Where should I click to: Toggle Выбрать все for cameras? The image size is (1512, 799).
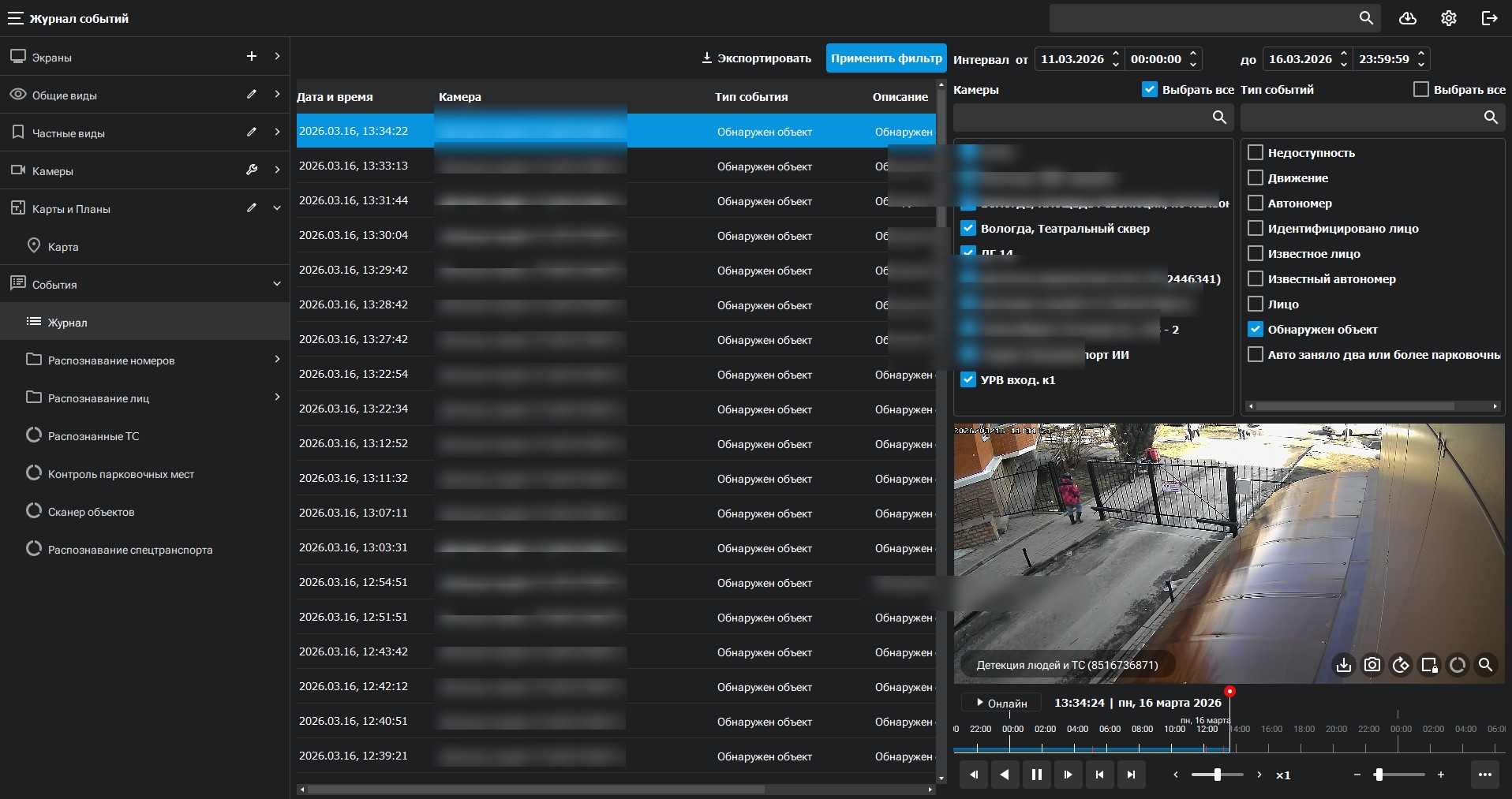(1150, 90)
